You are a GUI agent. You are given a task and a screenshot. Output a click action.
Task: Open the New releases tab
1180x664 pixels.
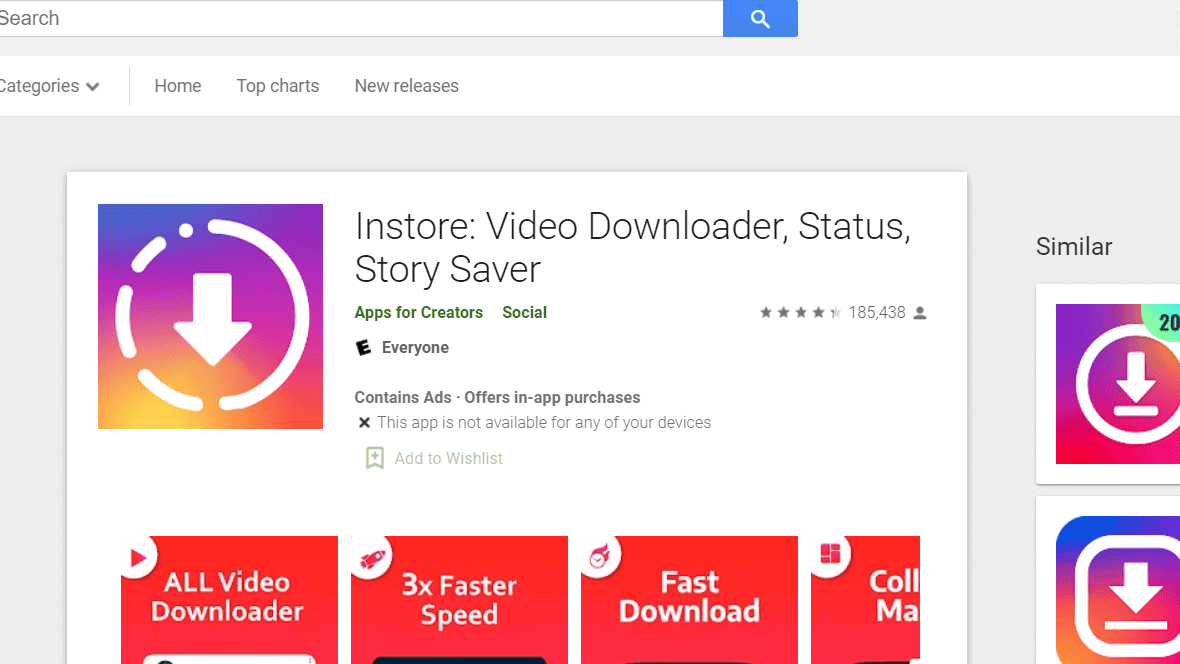pos(406,86)
